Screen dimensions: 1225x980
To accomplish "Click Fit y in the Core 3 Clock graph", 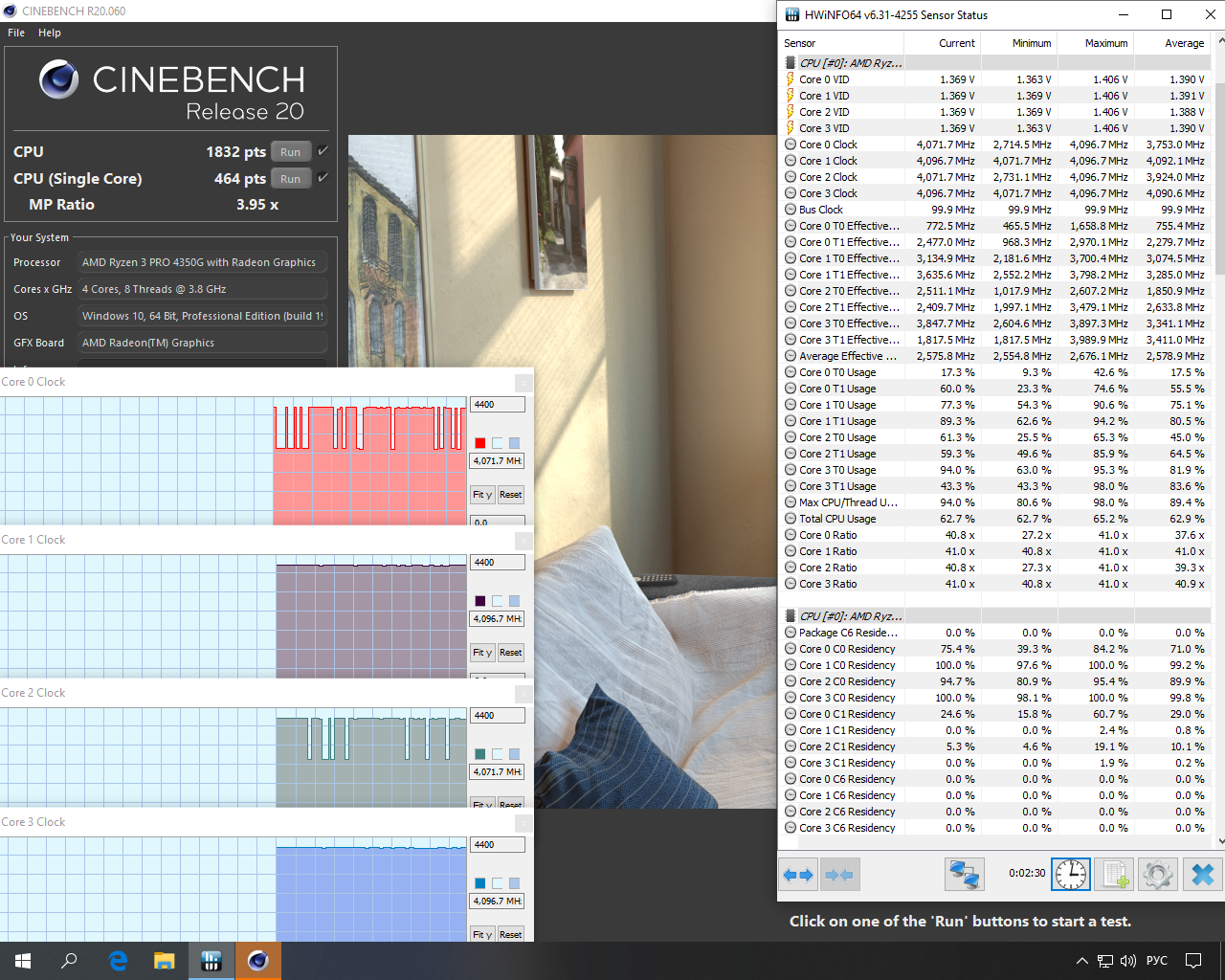I will (x=482, y=935).
